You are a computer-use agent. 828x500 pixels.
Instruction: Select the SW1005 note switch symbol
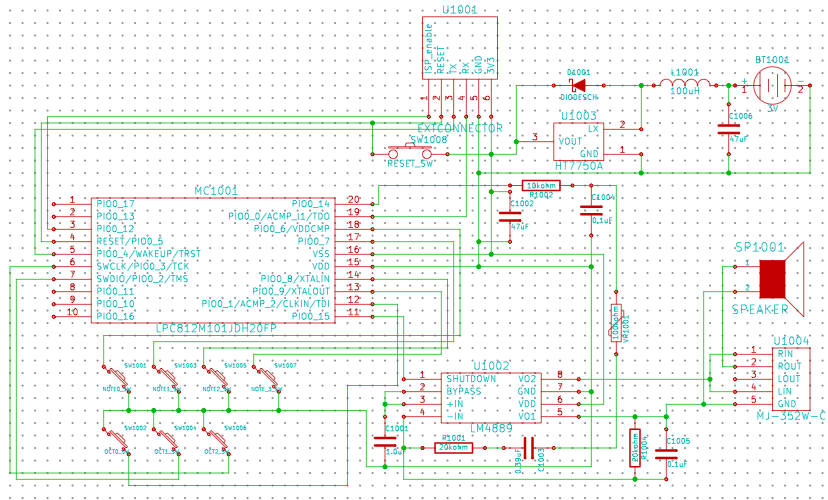tap(216, 378)
